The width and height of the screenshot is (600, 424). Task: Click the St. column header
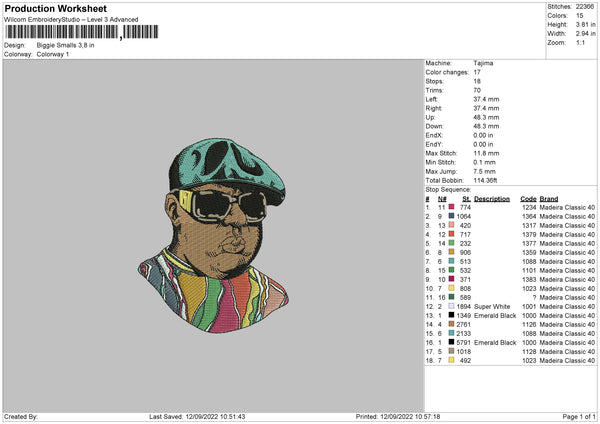click(x=466, y=199)
